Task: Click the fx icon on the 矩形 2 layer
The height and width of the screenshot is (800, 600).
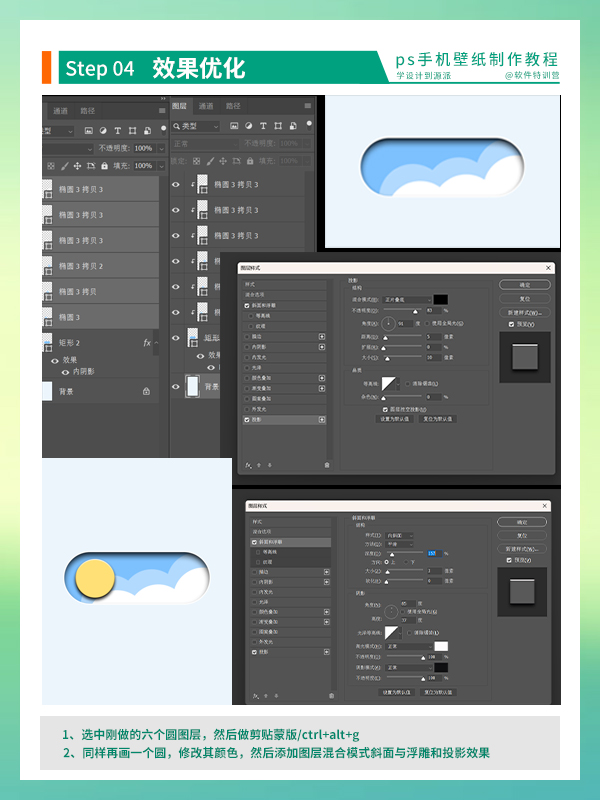Action: [x=147, y=342]
